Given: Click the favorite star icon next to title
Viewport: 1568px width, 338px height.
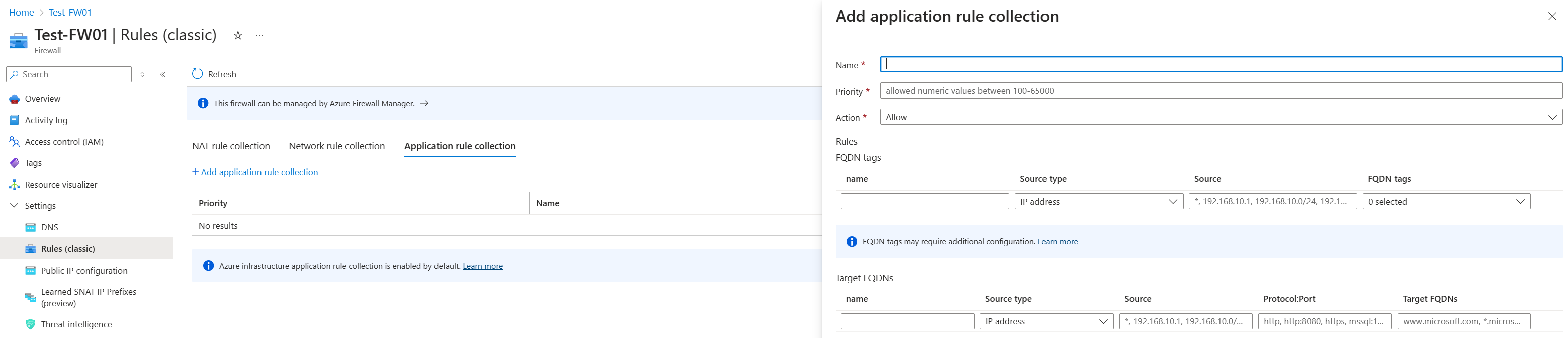Looking at the screenshot, I should point(238,35).
